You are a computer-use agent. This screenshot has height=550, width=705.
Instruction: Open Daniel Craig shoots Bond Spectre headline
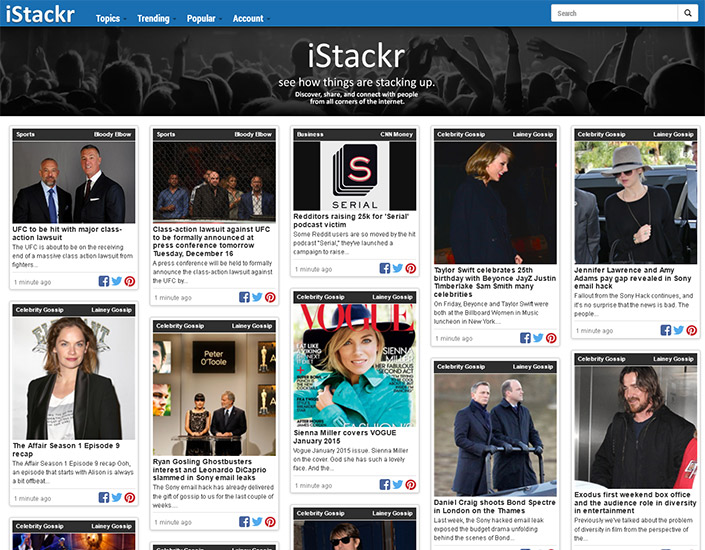pyautogui.click(x=495, y=506)
